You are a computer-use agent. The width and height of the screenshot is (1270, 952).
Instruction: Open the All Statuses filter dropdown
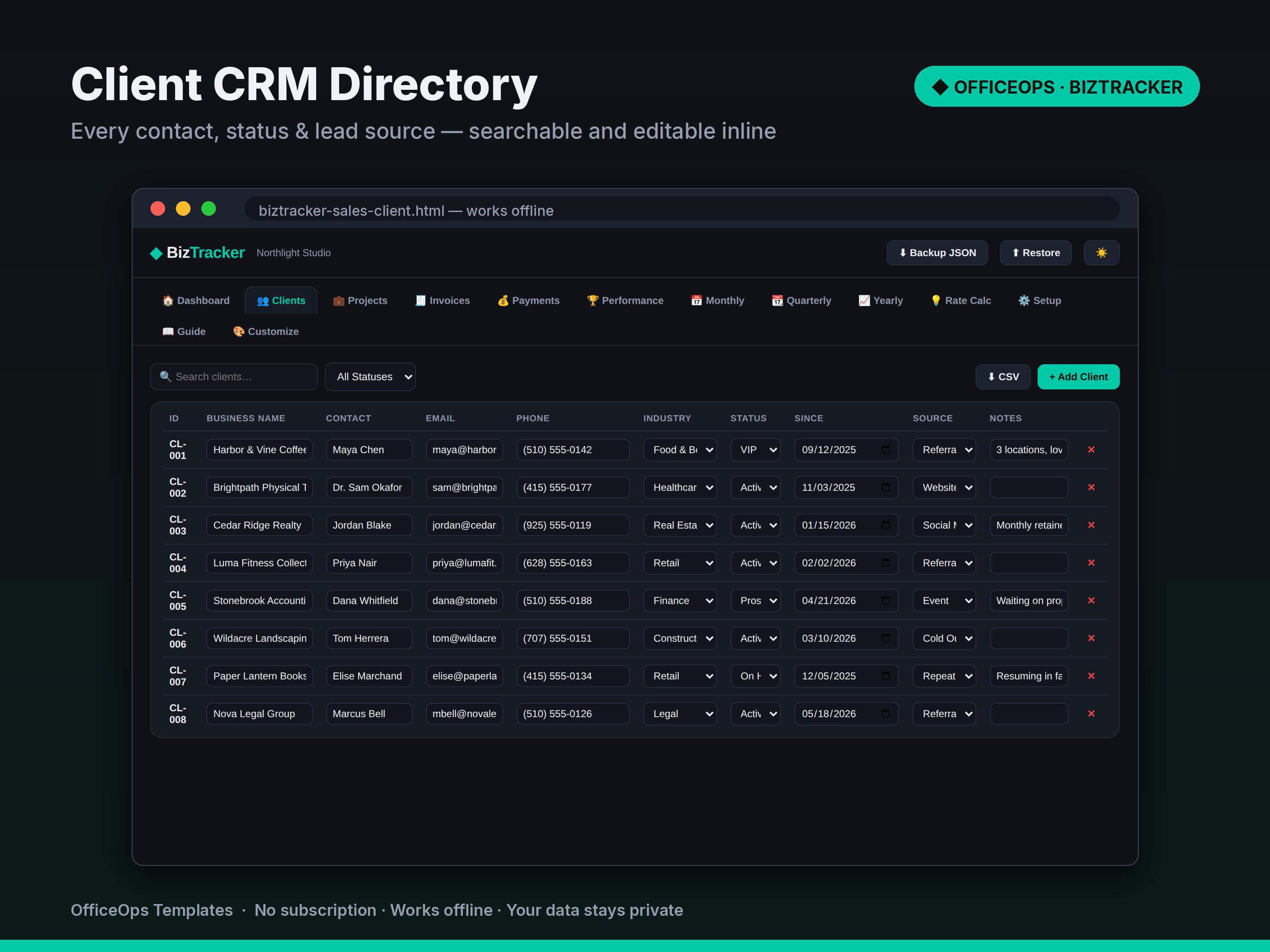[370, 377]
